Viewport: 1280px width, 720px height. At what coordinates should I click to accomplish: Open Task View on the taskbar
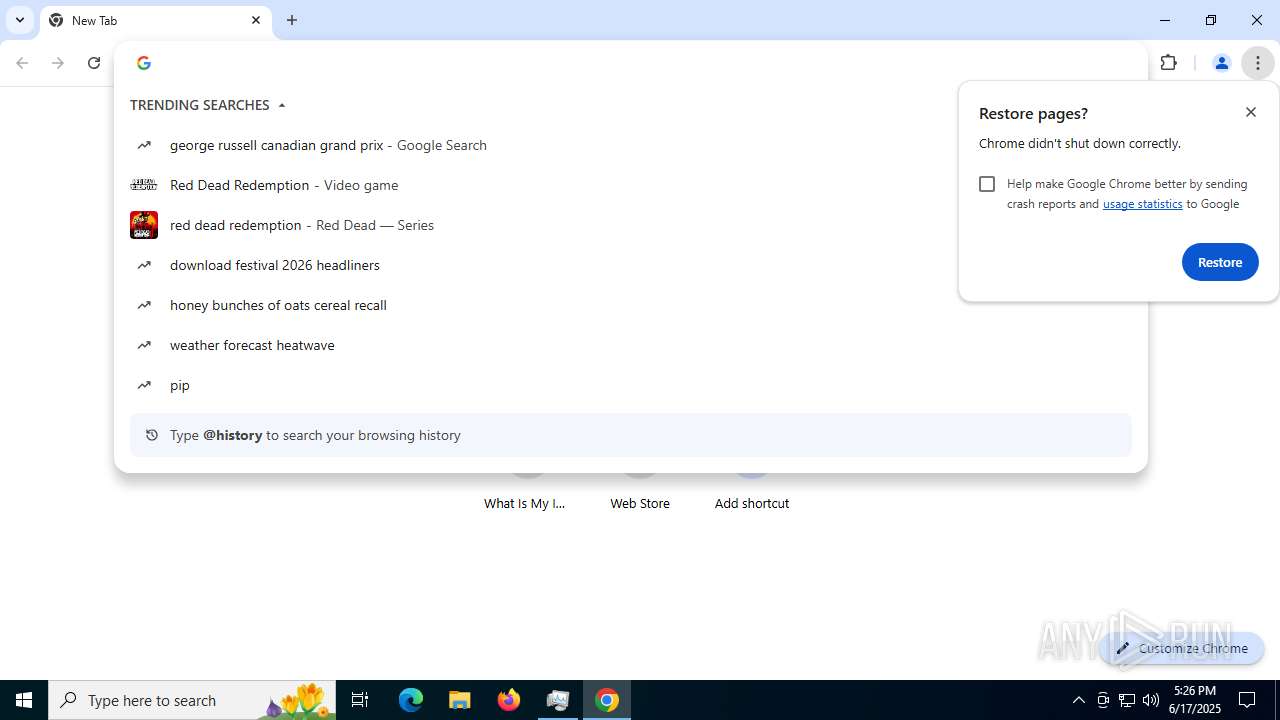point(360,700)
